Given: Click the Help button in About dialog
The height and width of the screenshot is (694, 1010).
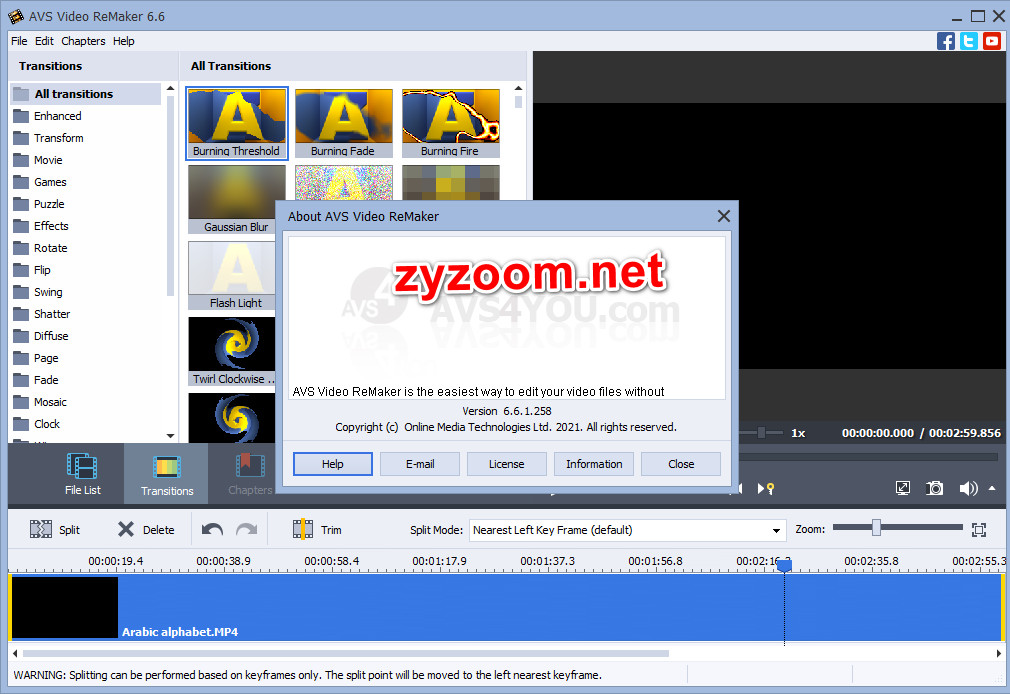Looking at the screenshot, I should point(332,464).
